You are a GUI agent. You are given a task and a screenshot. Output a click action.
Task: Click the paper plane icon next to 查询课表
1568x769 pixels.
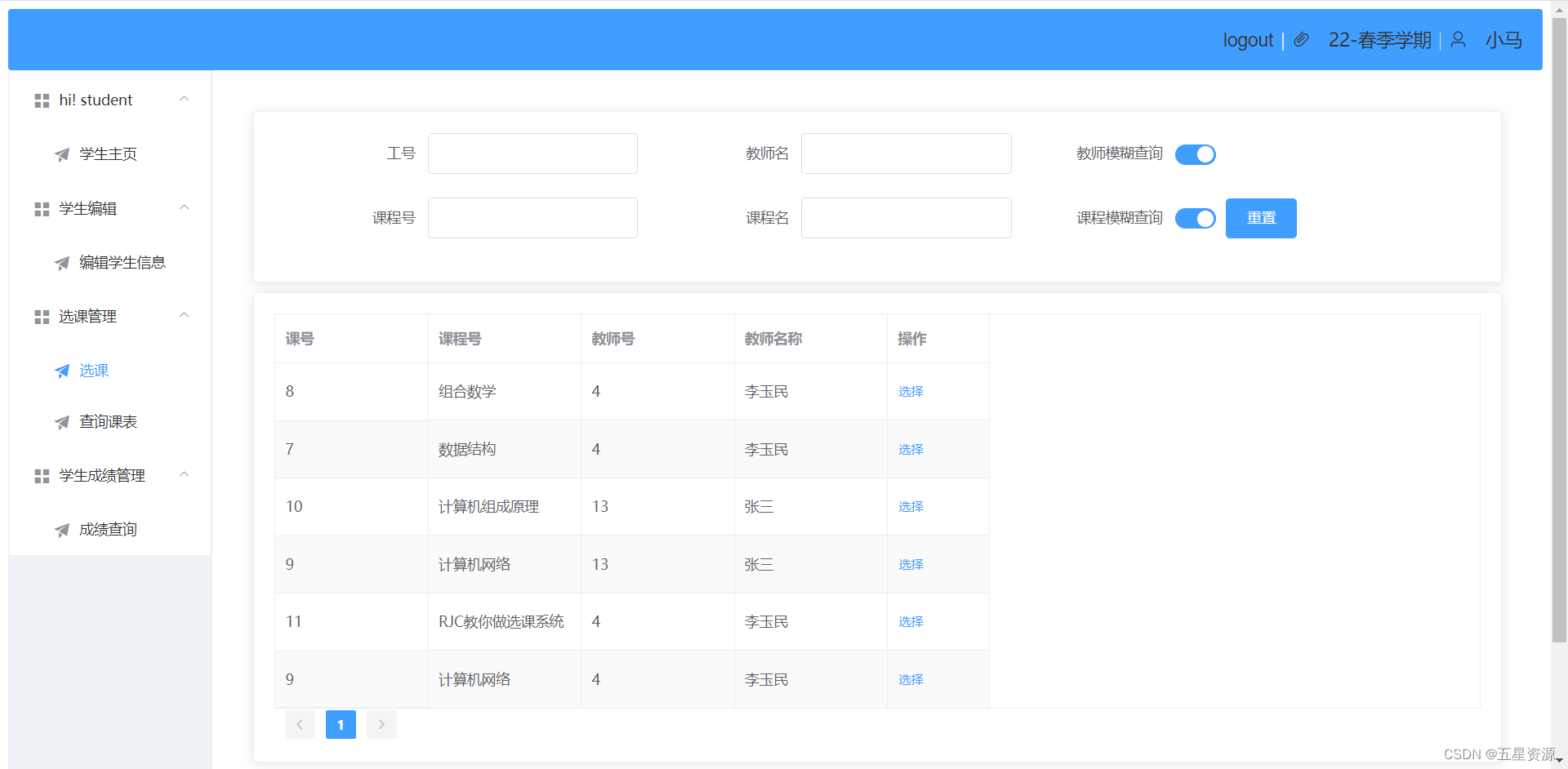(x=62, y=422)
